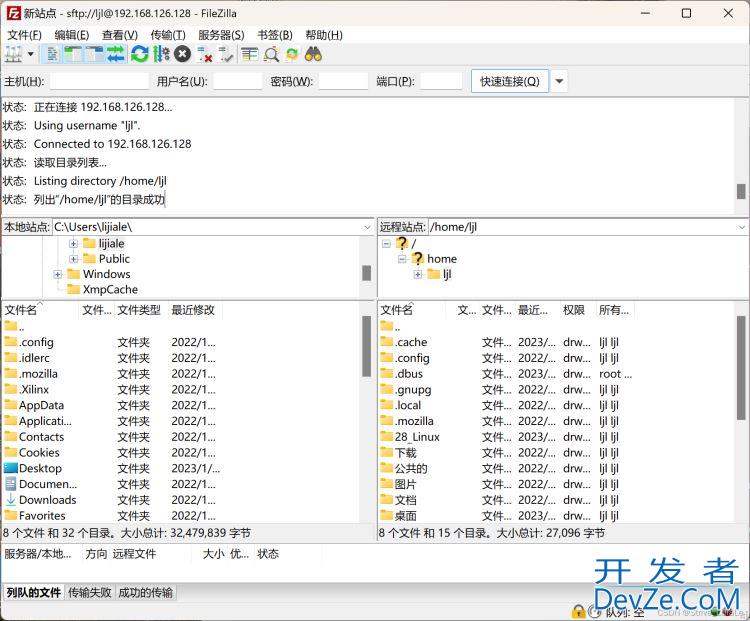This screenshot has width=750, height=621.
Task: Select XmpCache folder in local tree
Action: click(110, 289)
